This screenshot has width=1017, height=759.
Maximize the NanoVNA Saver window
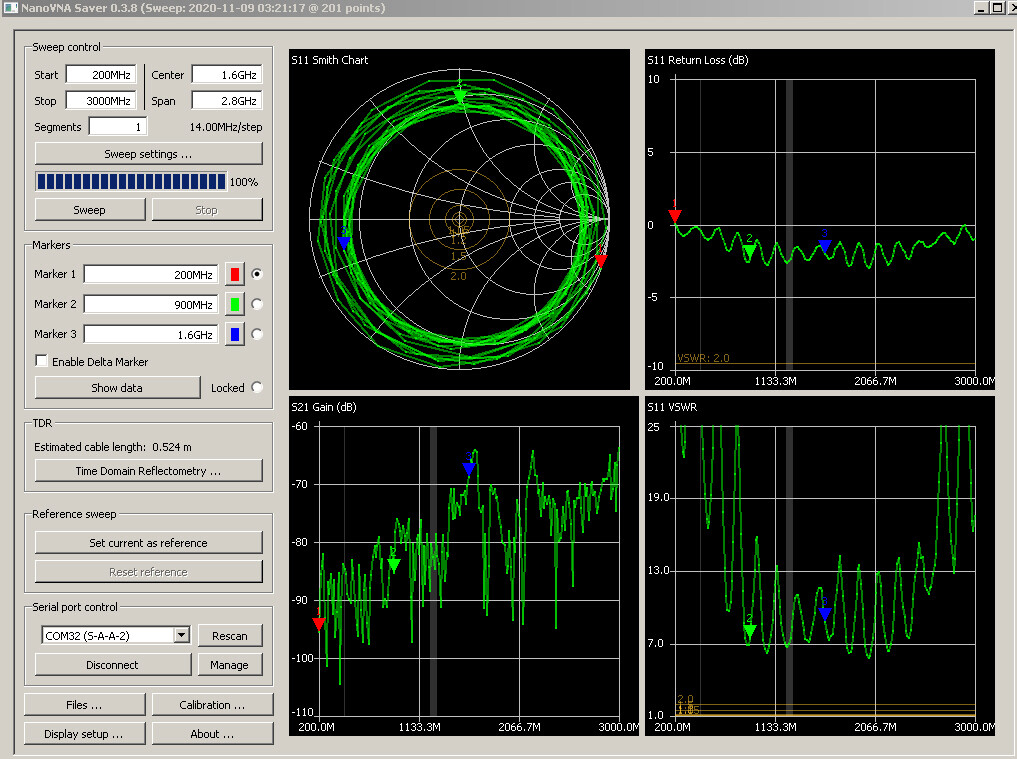[998, 8]
